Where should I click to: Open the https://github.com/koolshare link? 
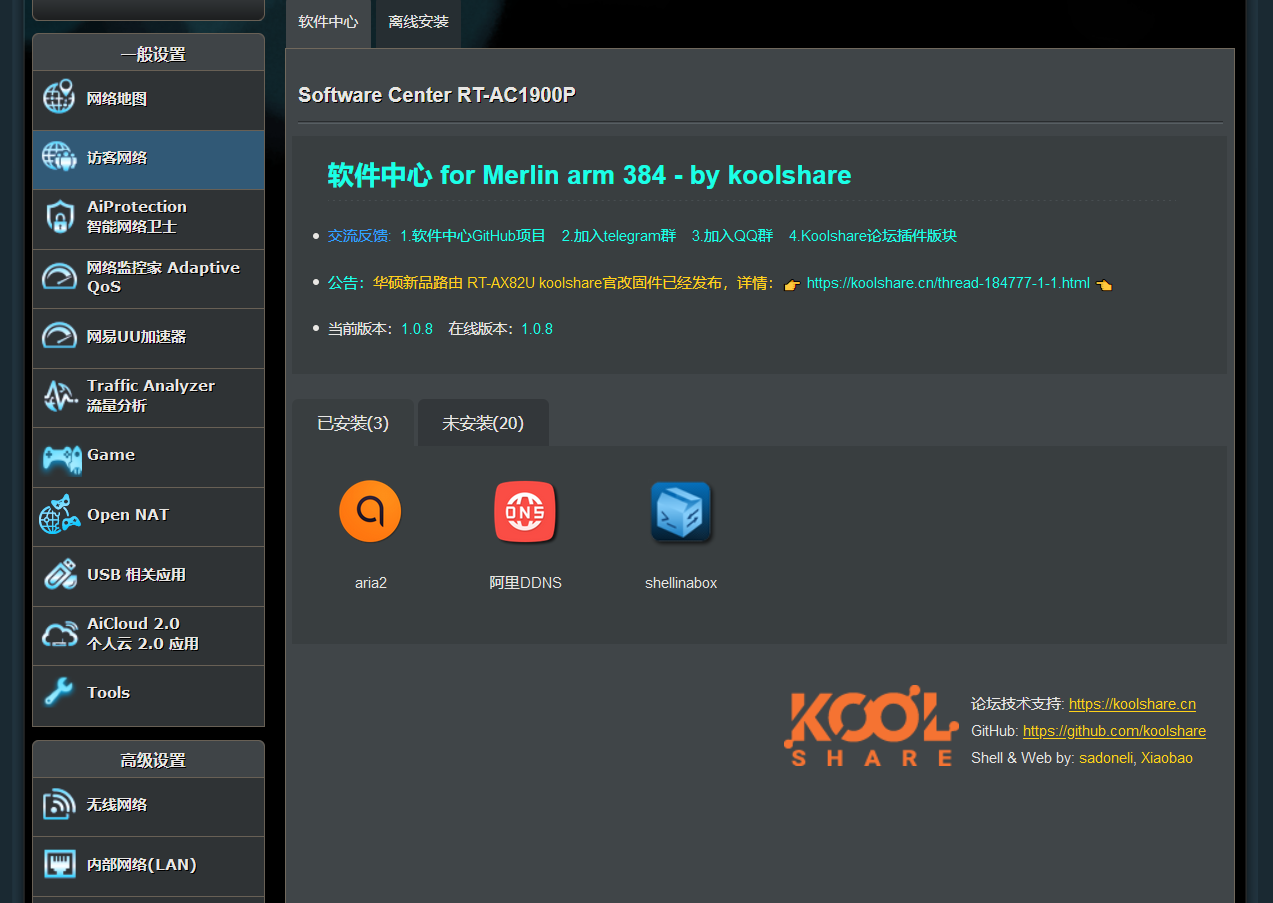[1114, 731]
